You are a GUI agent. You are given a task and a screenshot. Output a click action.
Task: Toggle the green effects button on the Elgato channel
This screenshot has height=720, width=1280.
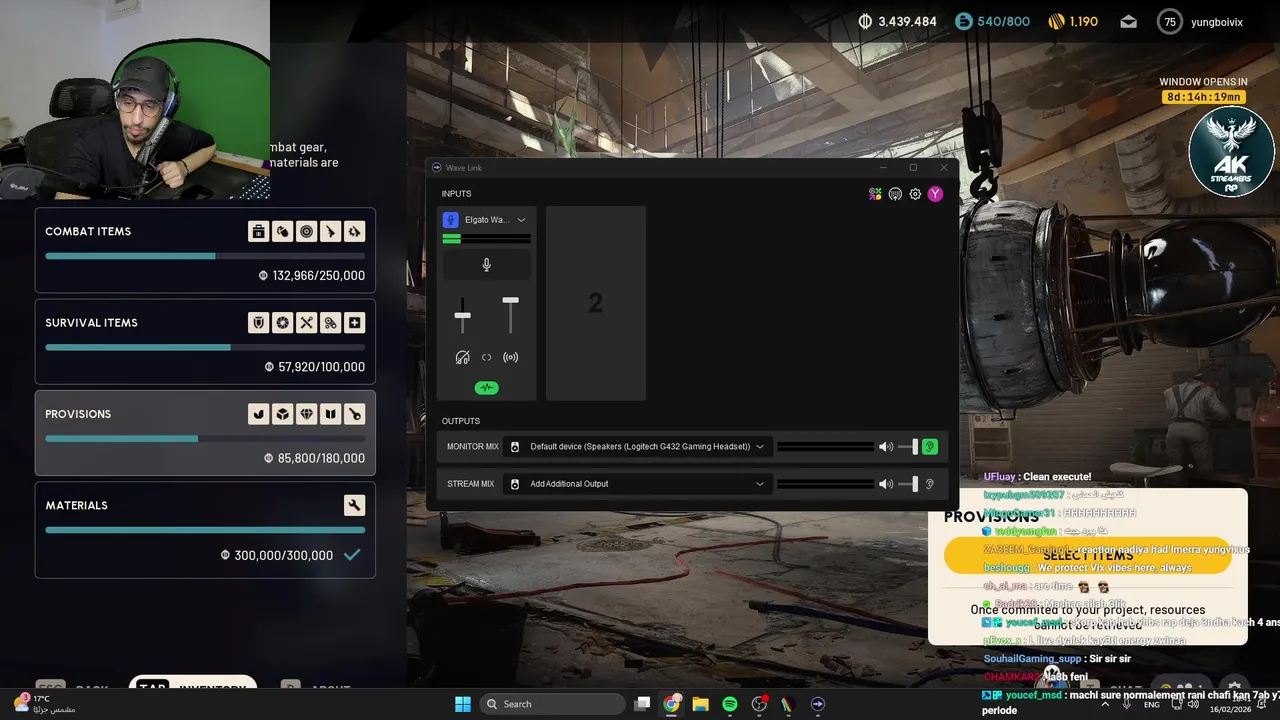[486, 387]
